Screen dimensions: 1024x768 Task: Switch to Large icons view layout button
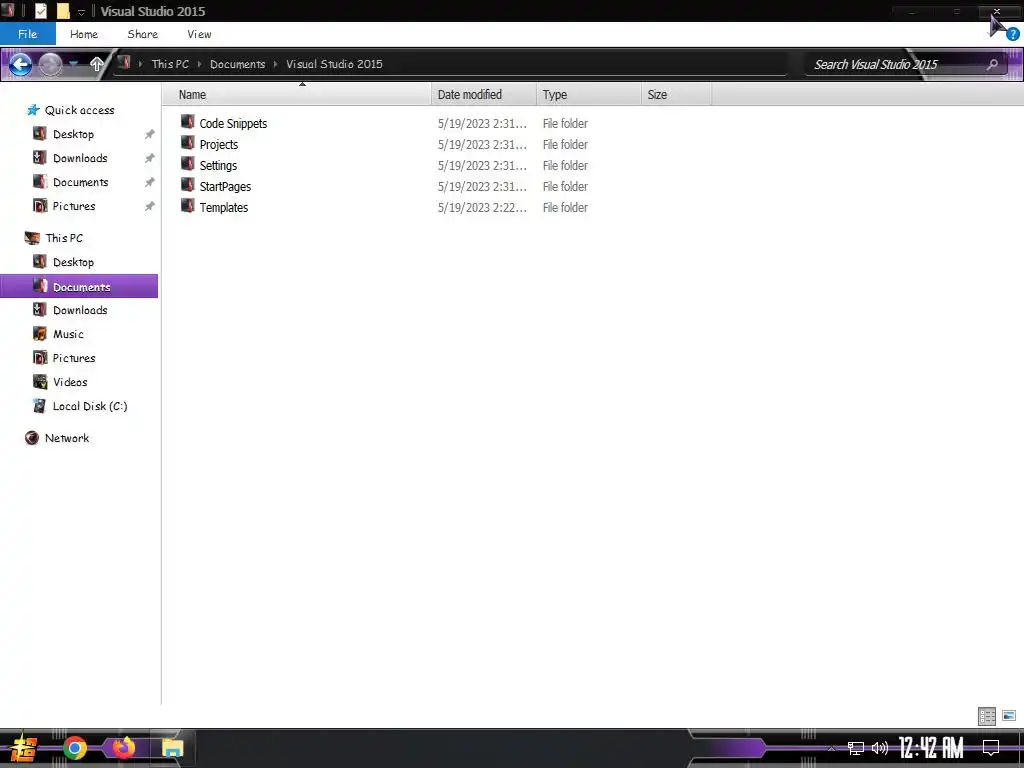[1009, 716]
